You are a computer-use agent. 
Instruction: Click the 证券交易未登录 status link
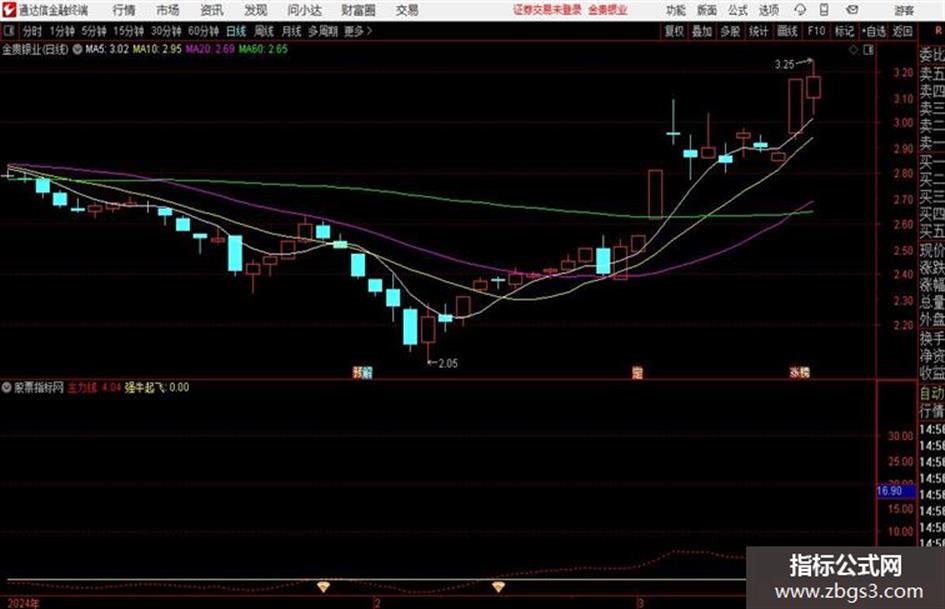[x=547, y=10]
